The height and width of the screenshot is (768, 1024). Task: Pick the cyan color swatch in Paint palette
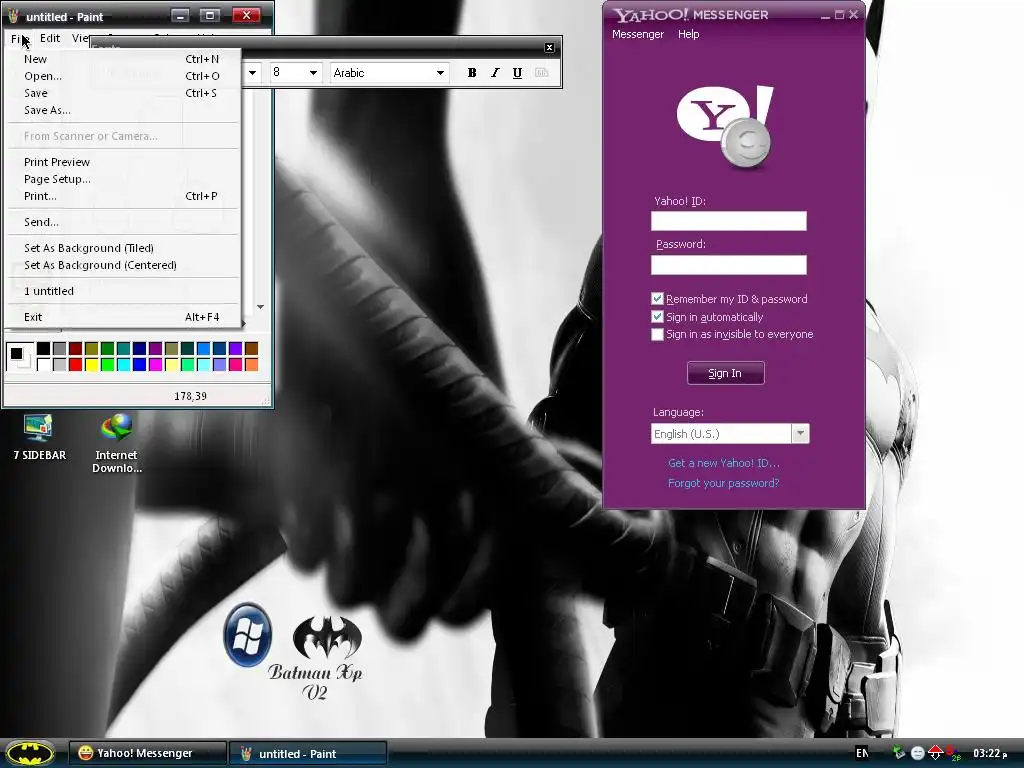click(x=123, y=364)
